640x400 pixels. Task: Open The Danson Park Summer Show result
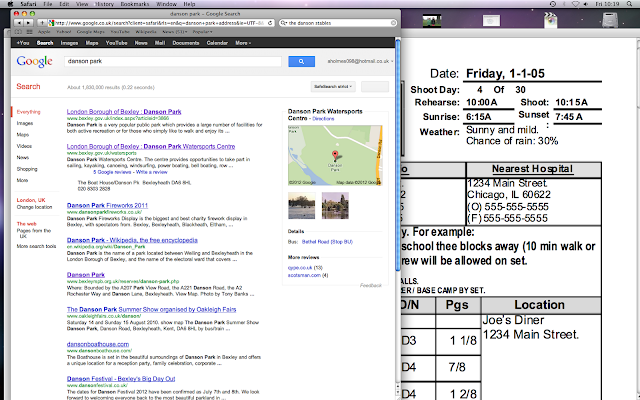151,310
